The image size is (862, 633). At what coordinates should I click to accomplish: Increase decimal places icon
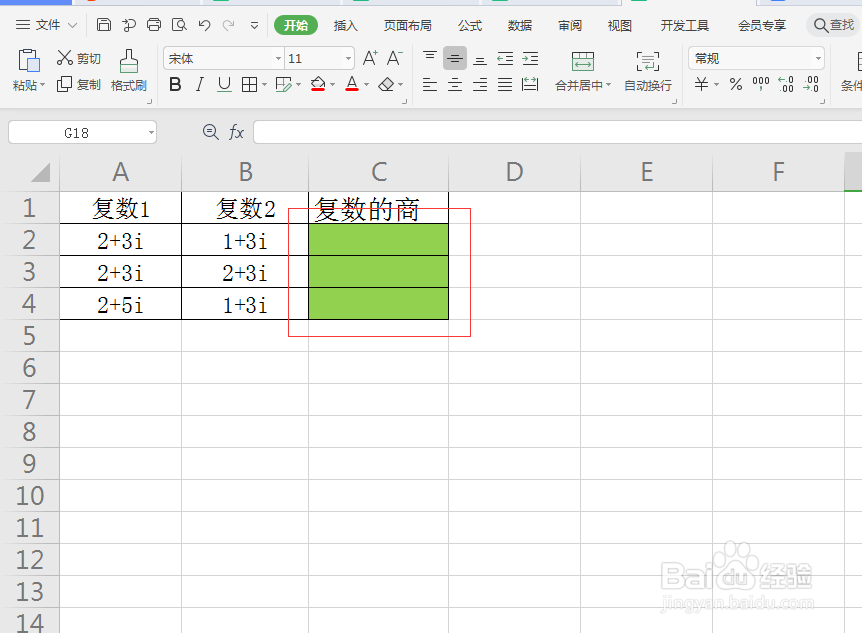click(786, 84)
